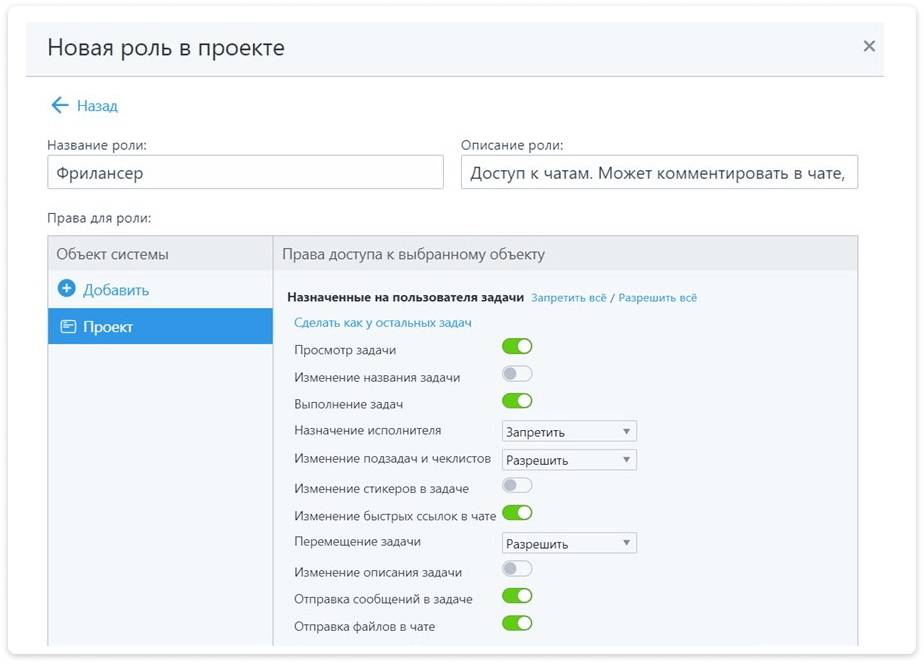Disable the Выполнение задач switch

click(x=517, y=401)
